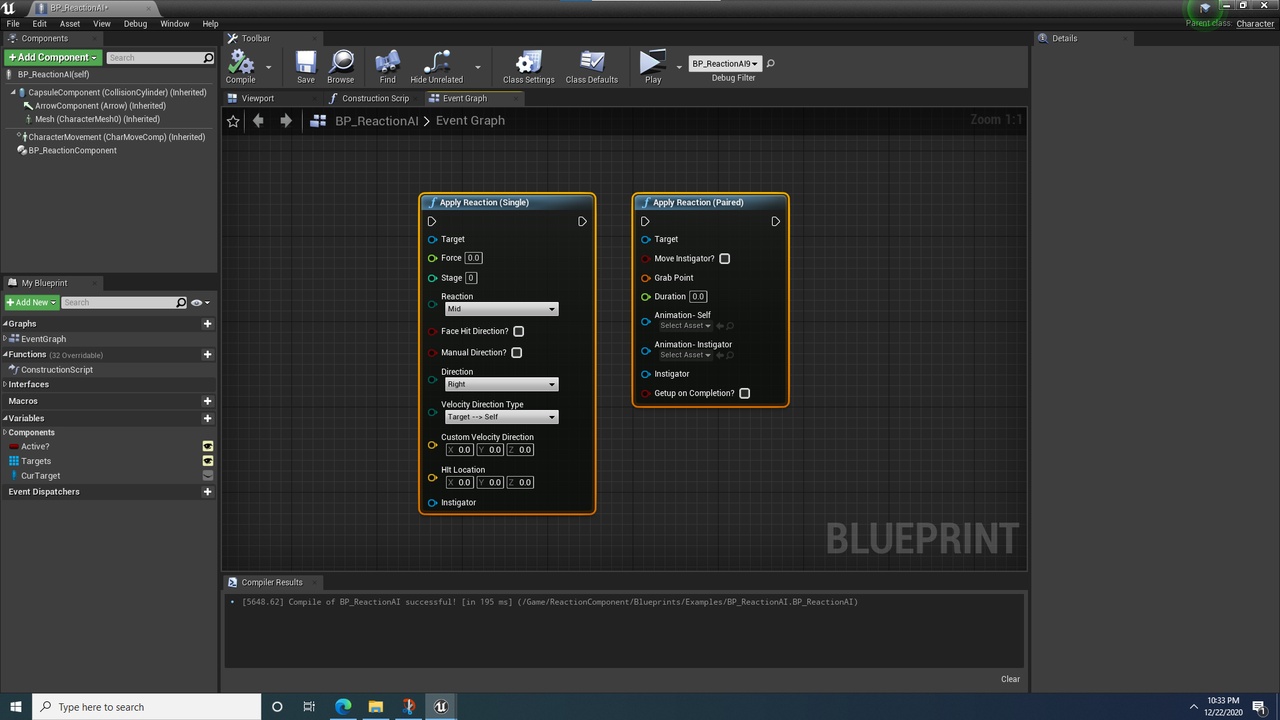Add a new function with plus icon
This screenshot has width=1280, height=720.
207,354
